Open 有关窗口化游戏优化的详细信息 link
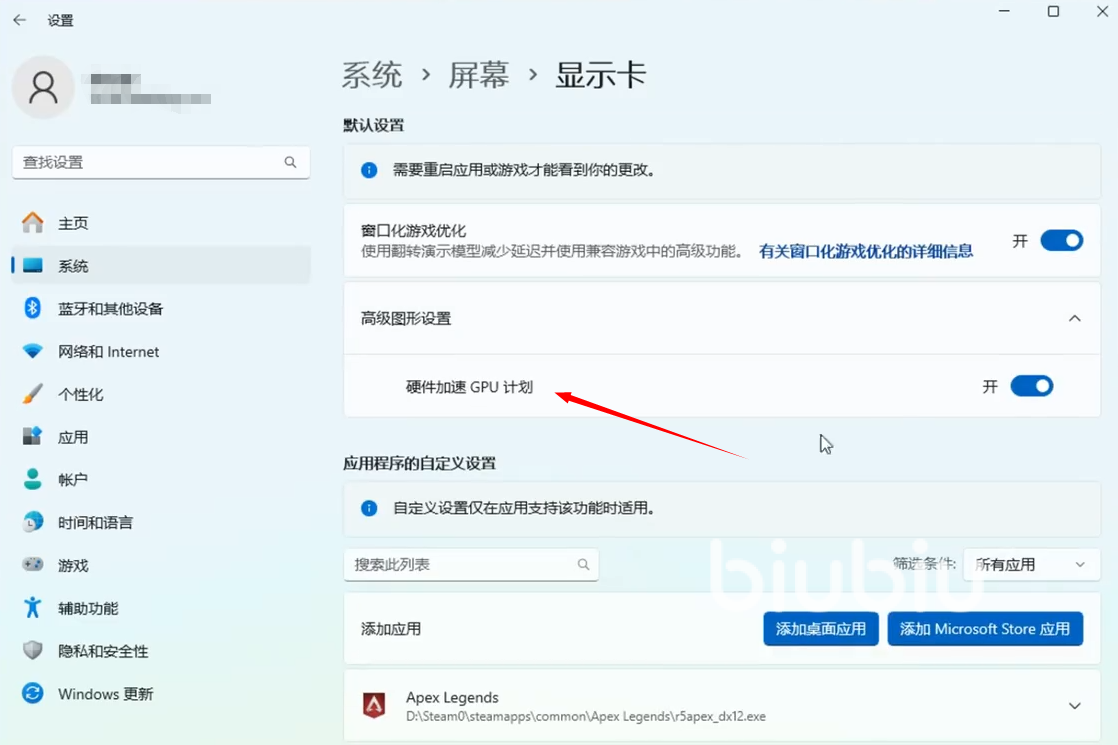Screen dimensions: 1118x745 pyautogui.click(x=865, y=251)
